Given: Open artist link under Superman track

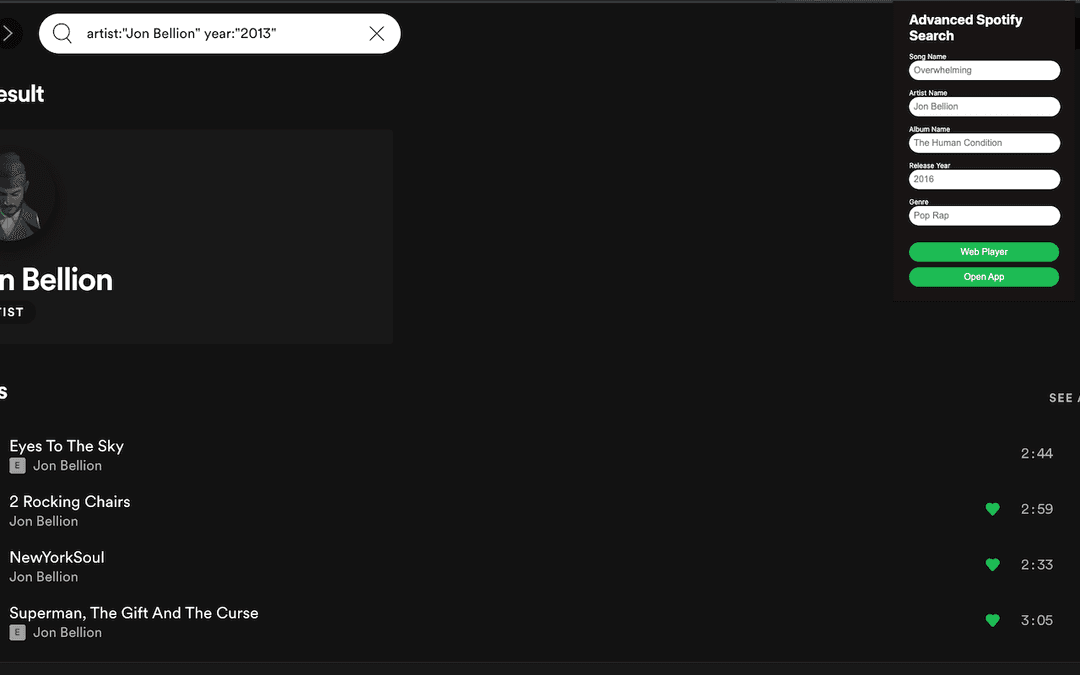Looking at the screenshot, I should [x=68, y=632].
